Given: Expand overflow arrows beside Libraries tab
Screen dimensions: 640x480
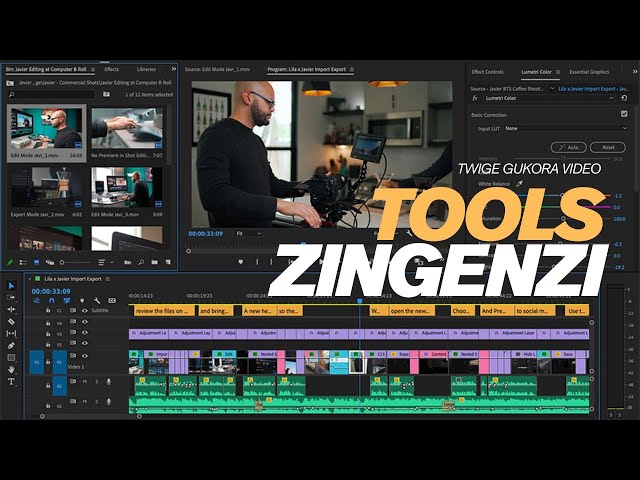Looking at the screenshot, I should [x=173, y=69].
